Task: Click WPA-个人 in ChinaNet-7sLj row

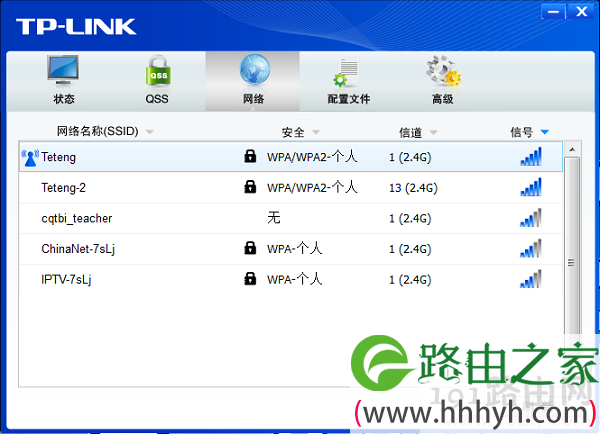Action: [x=295, y=248]
